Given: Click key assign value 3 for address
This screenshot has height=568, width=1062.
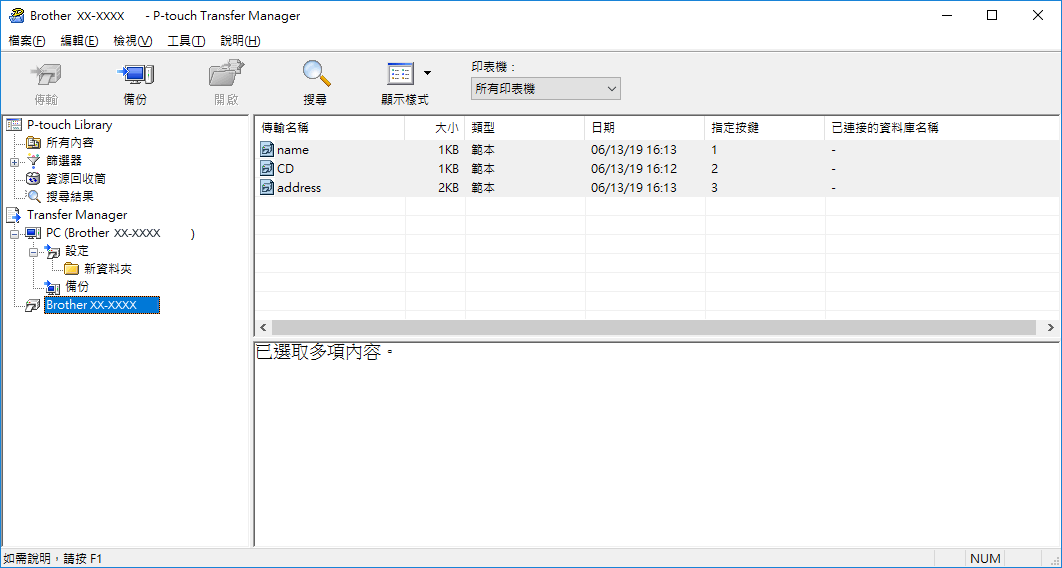Looking at the screenshot, I should 715,188.
